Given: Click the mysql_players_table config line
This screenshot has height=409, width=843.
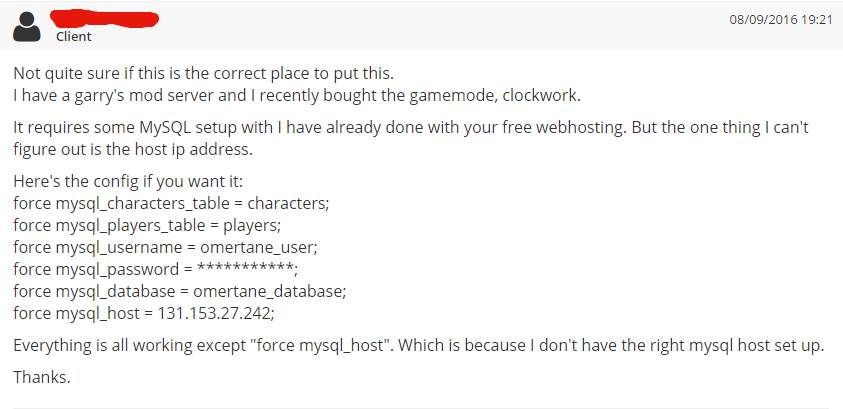Looking at the screenshot, I should click(x=147, y=226).
